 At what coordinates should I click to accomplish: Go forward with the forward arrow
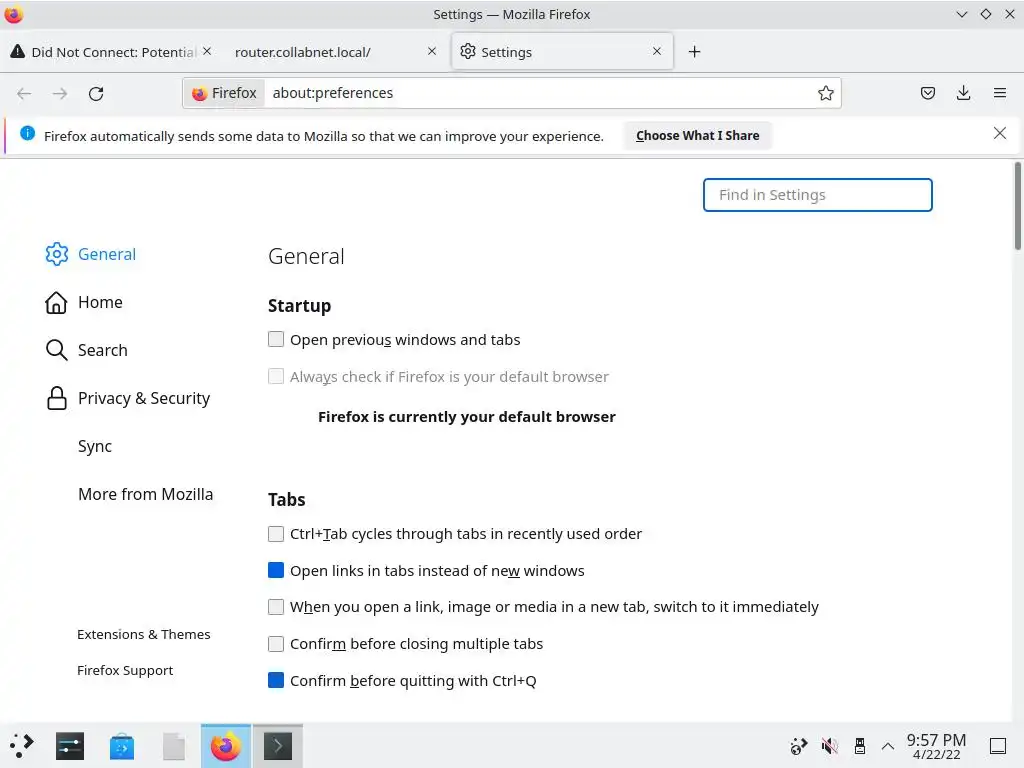coord(59,93)
